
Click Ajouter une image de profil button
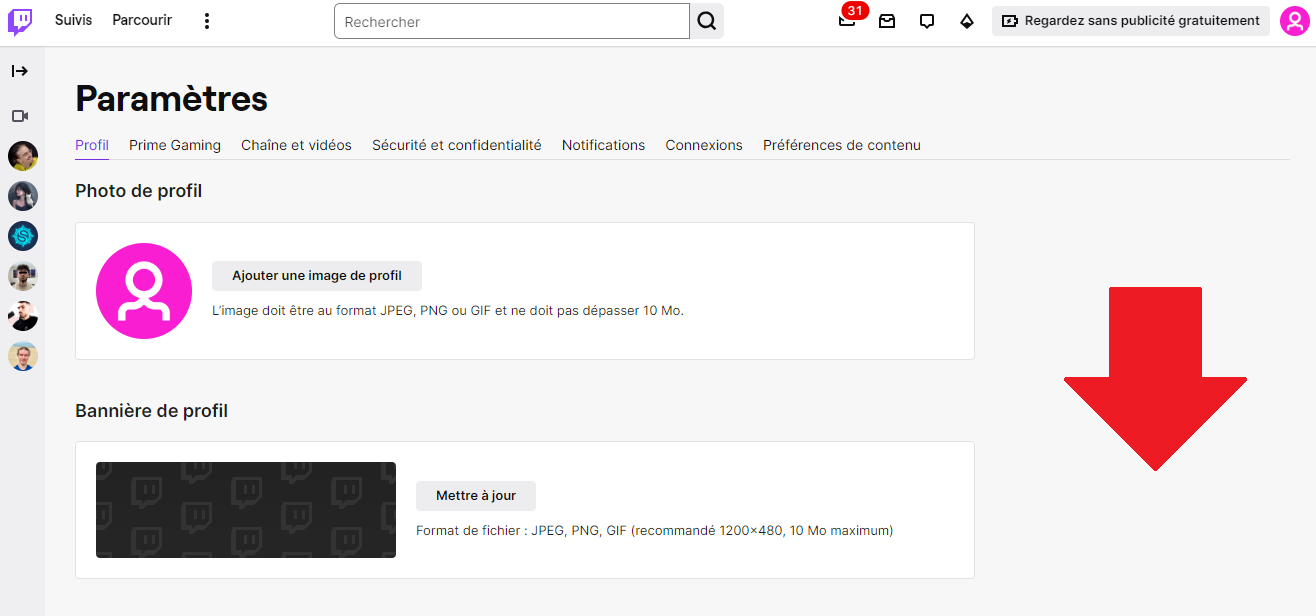[x=317, y=276]
